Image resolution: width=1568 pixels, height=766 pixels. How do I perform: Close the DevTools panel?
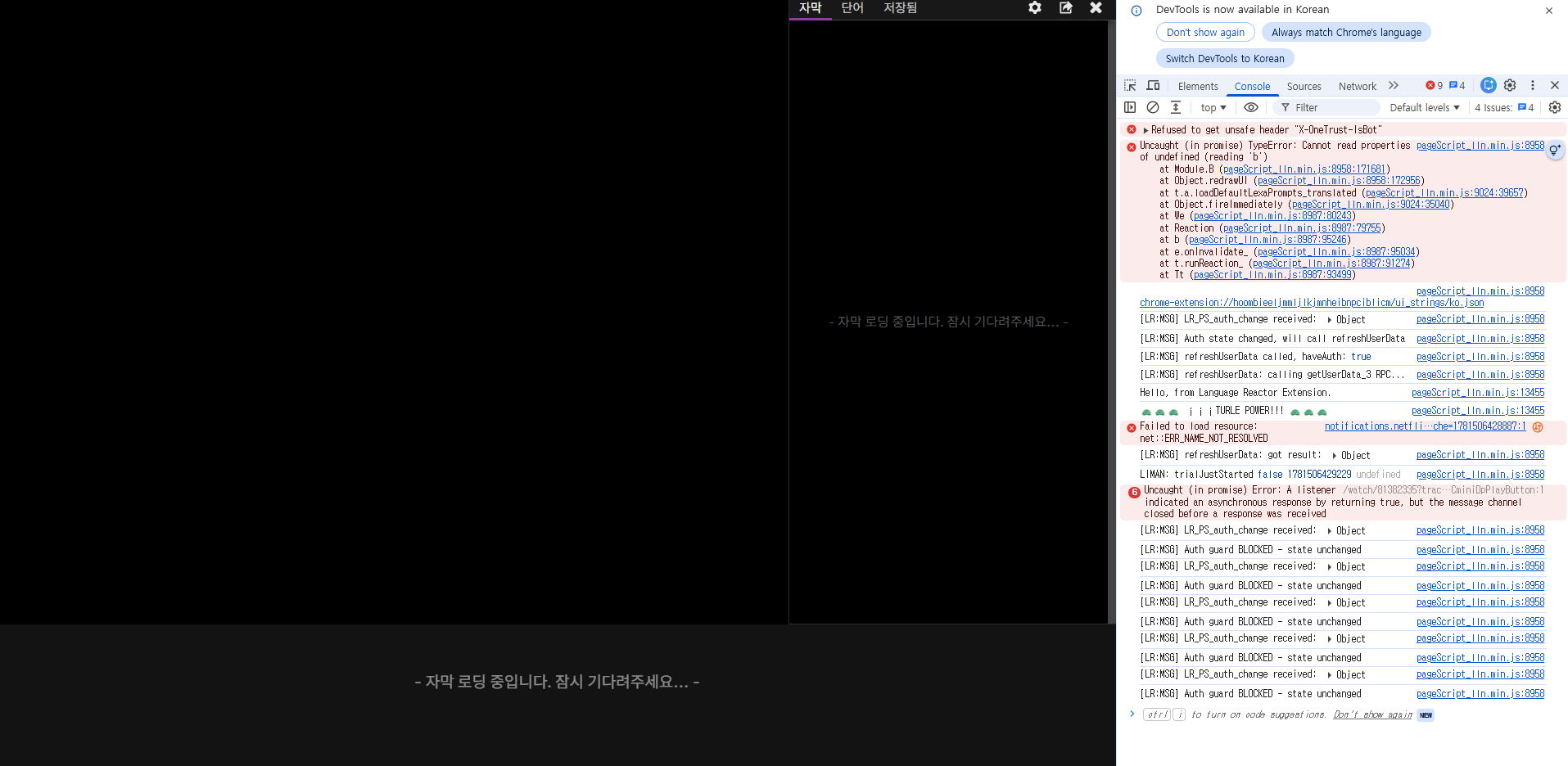click(x=1555, y=85)
